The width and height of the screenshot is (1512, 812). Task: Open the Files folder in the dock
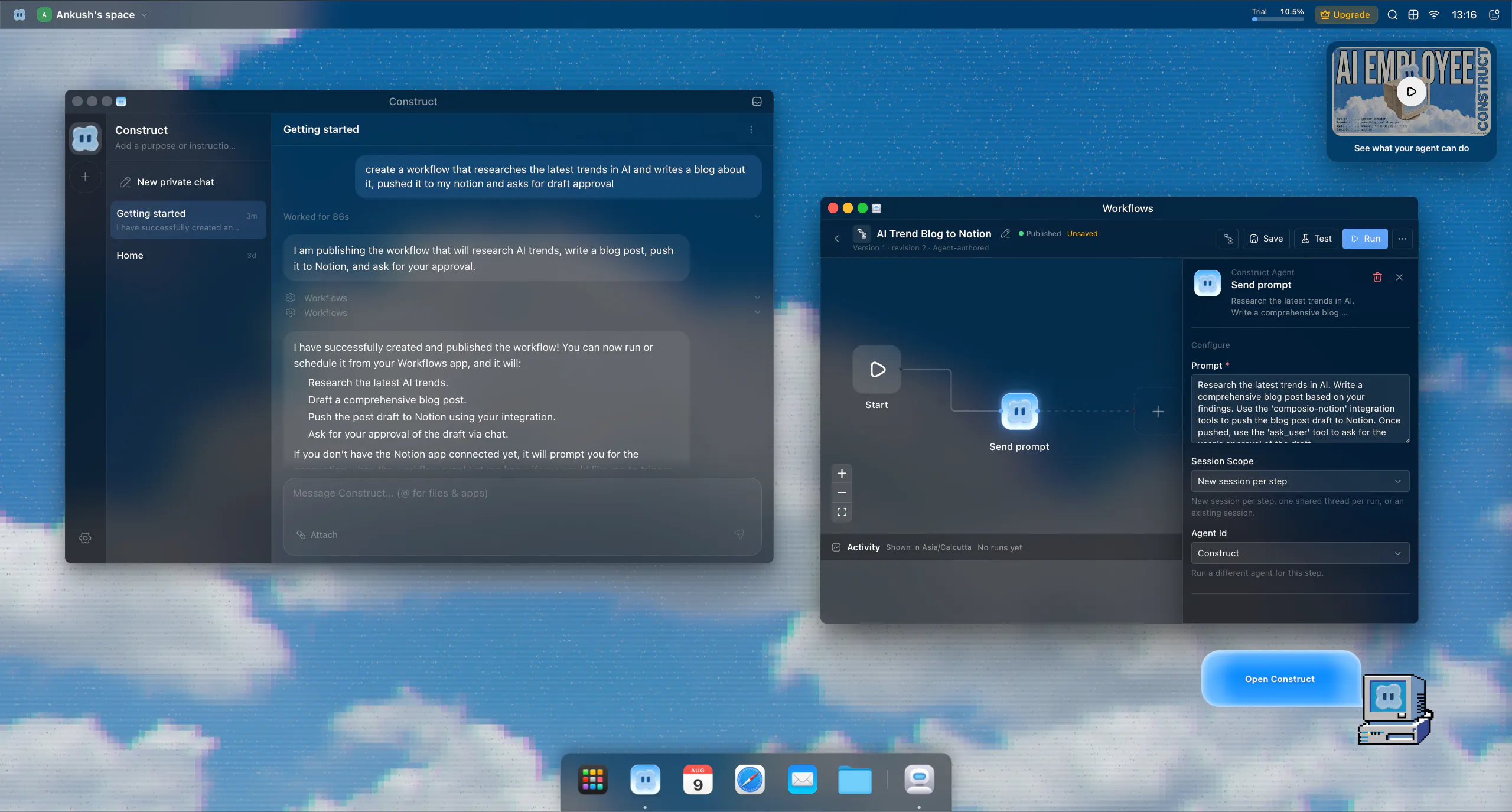click(x=855, y=780)
